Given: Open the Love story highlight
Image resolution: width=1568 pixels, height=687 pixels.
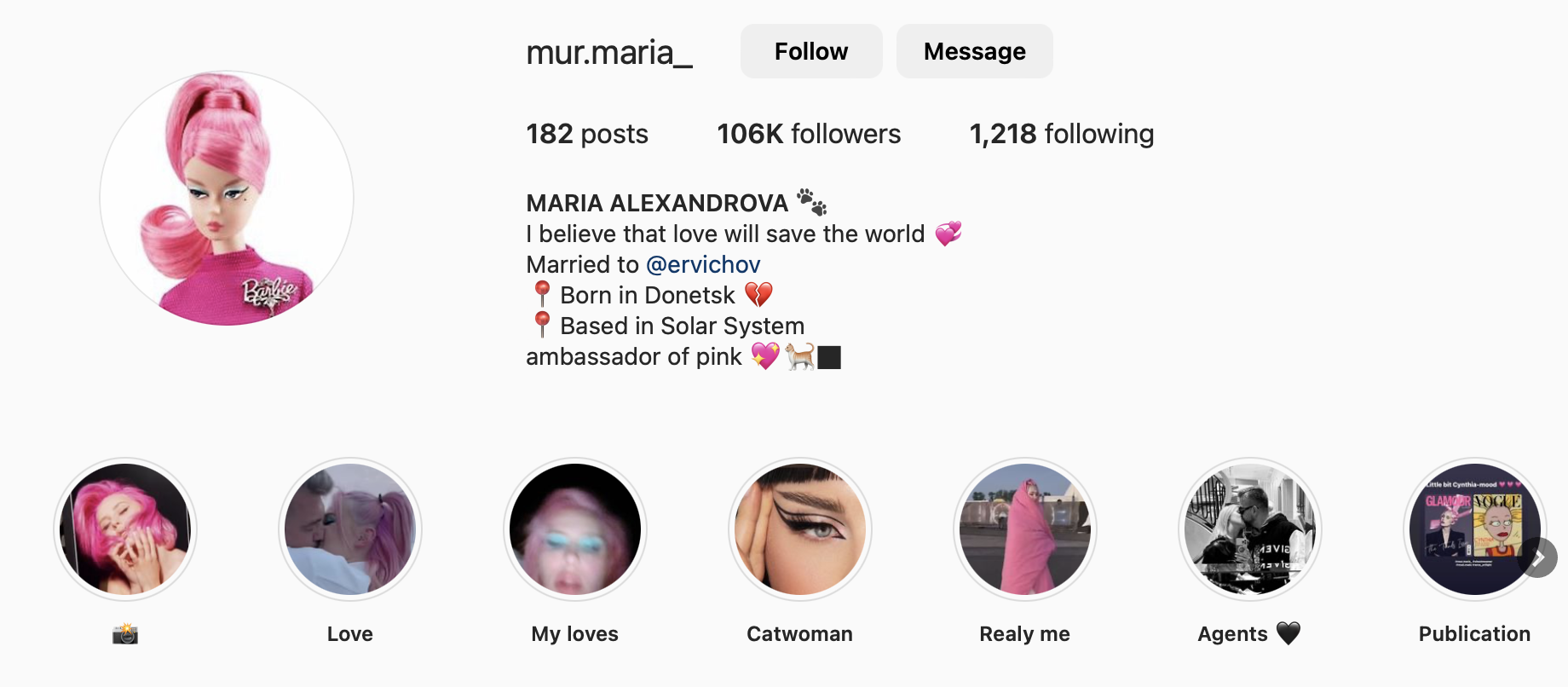Looking at the screenshot, I should point(350,529).
